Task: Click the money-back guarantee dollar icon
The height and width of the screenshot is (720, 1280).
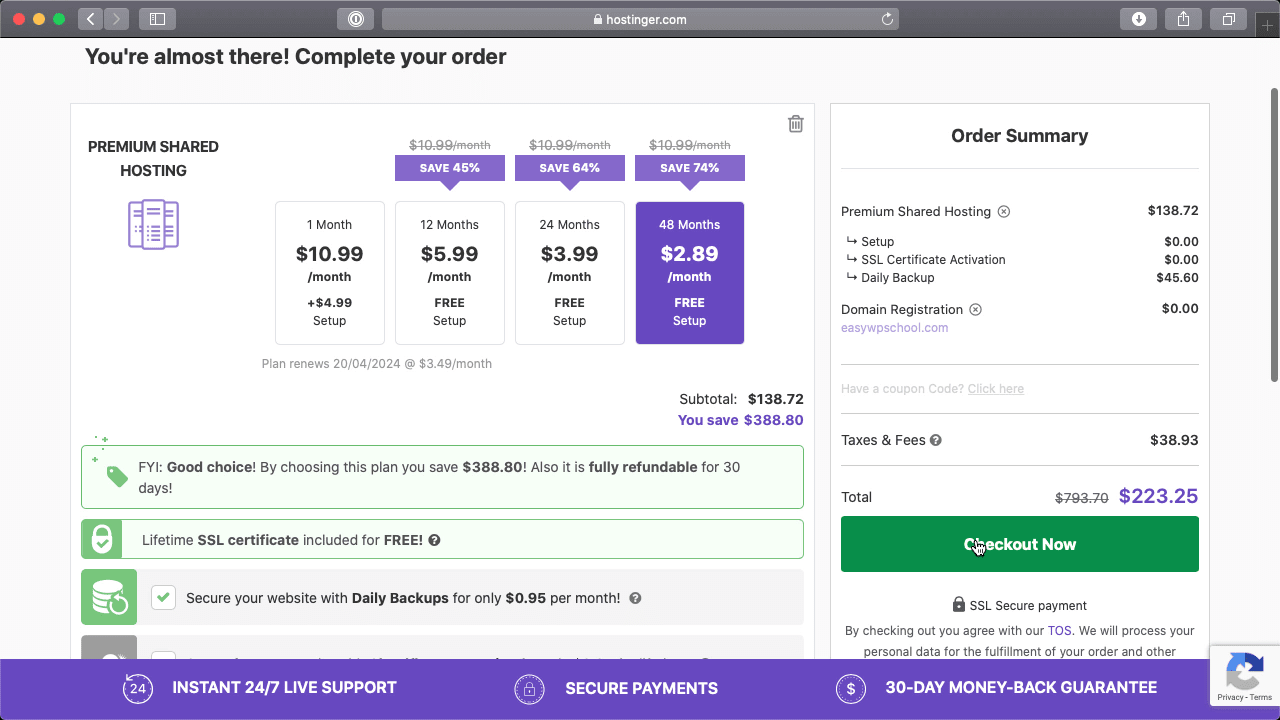Action: pos(850,688)
